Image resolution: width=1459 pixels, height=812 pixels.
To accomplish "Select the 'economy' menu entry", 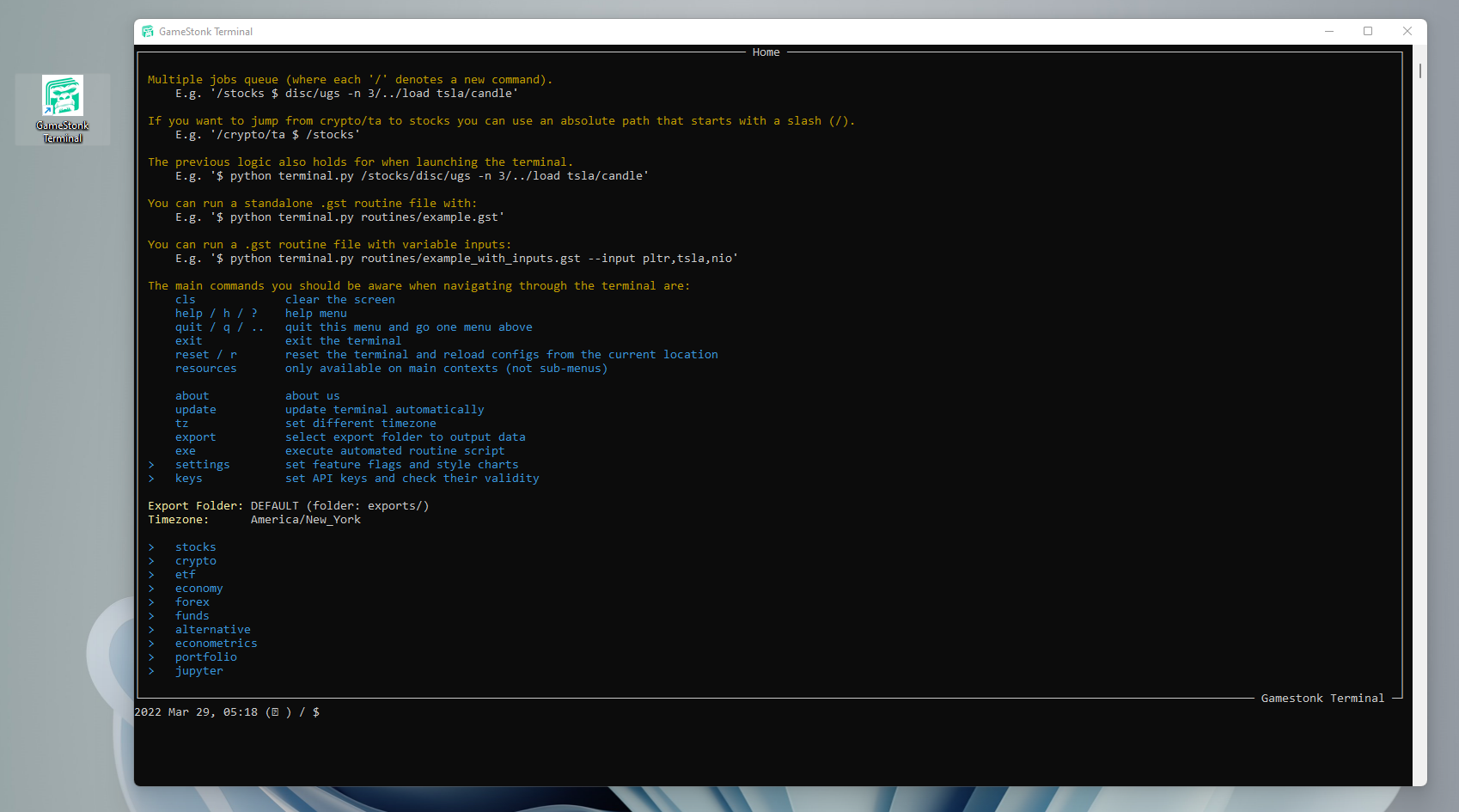I will (199, 589).
